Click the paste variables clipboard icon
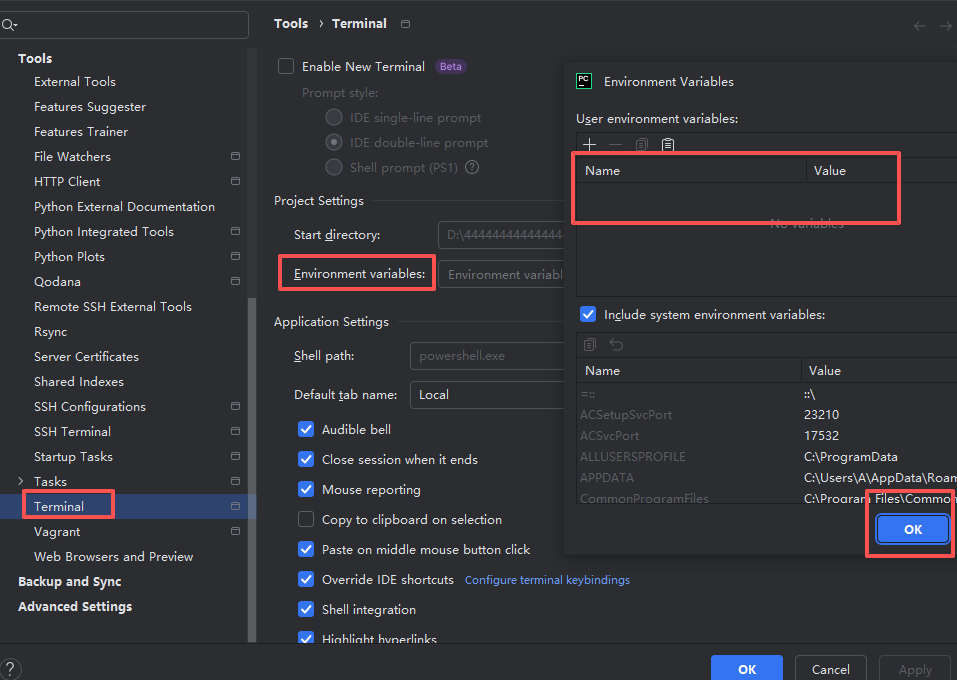957x680 pixels. [x=668, y=145]
